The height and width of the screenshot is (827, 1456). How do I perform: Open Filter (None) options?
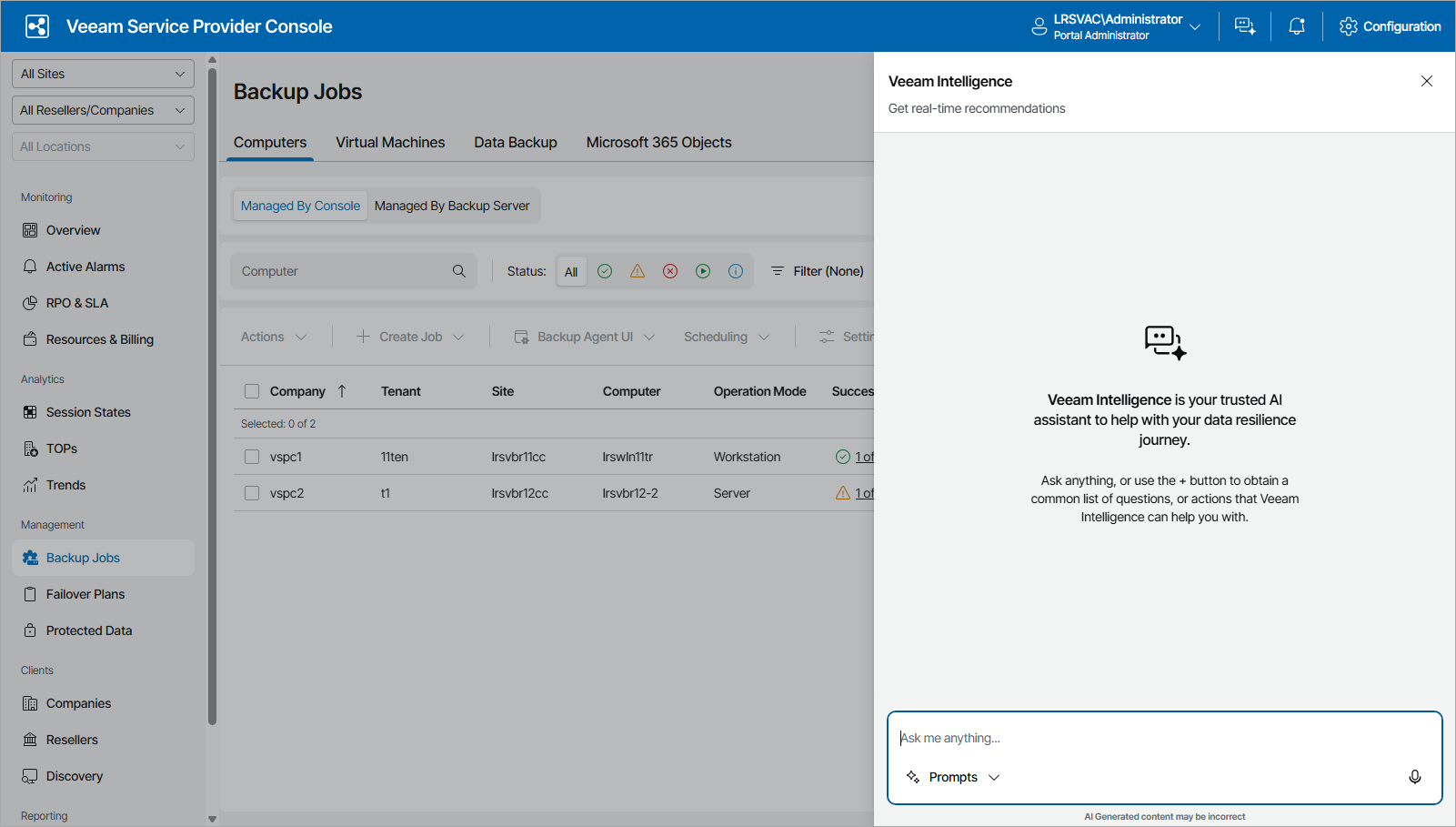pos(817,271)
